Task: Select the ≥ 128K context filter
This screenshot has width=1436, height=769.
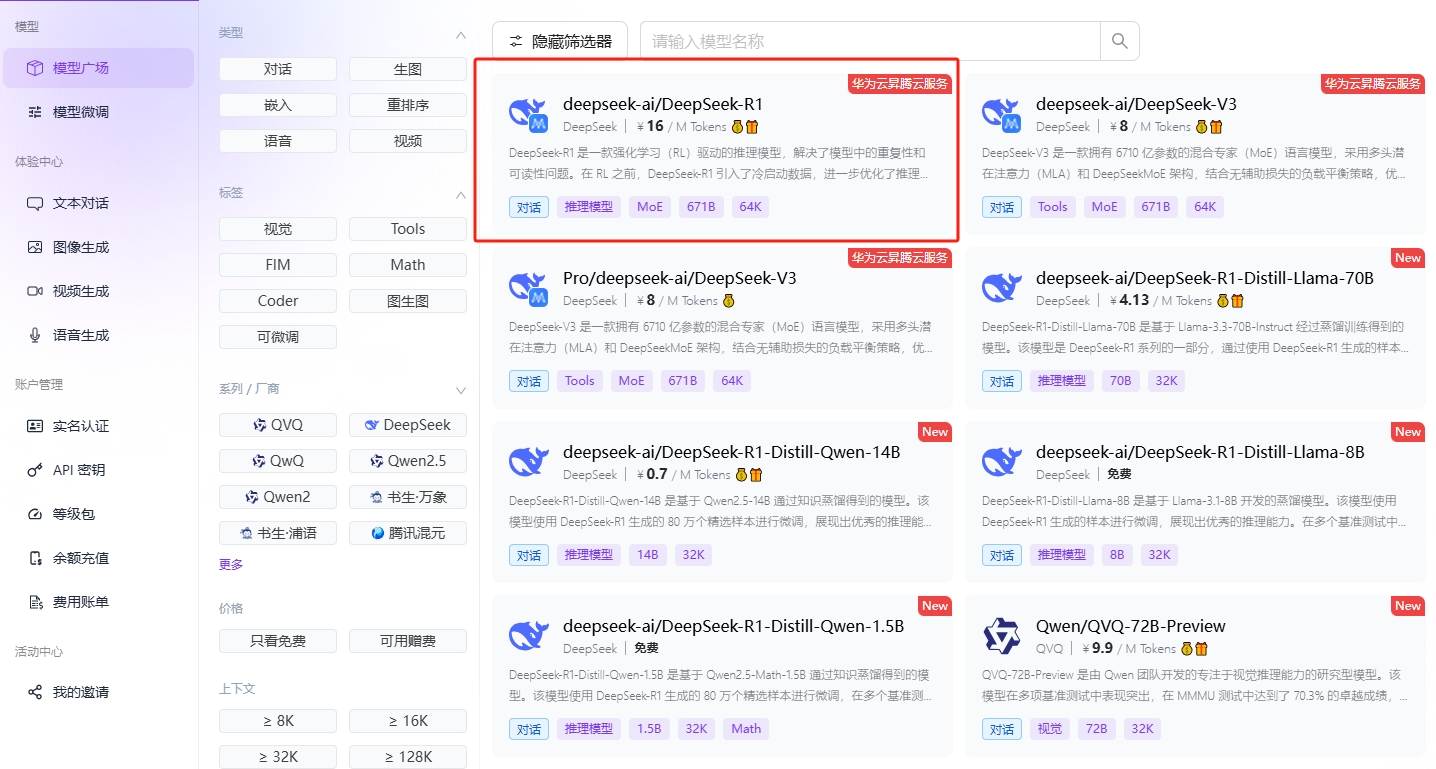Action: [408, 757]
